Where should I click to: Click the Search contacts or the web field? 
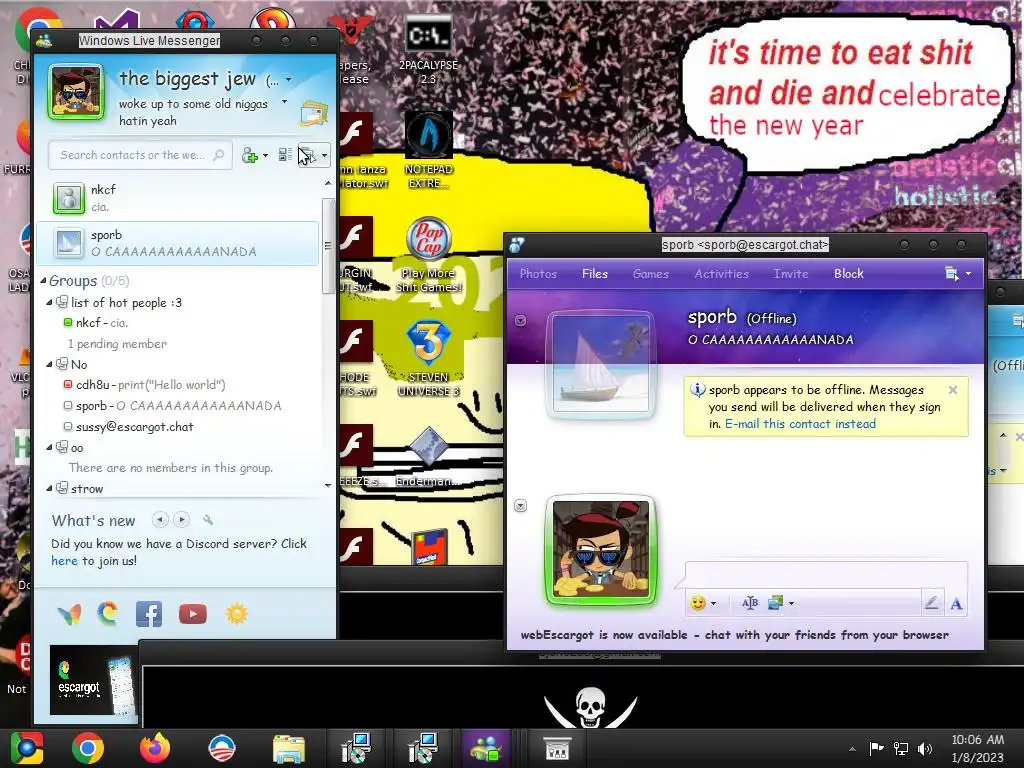coord(140,155)
